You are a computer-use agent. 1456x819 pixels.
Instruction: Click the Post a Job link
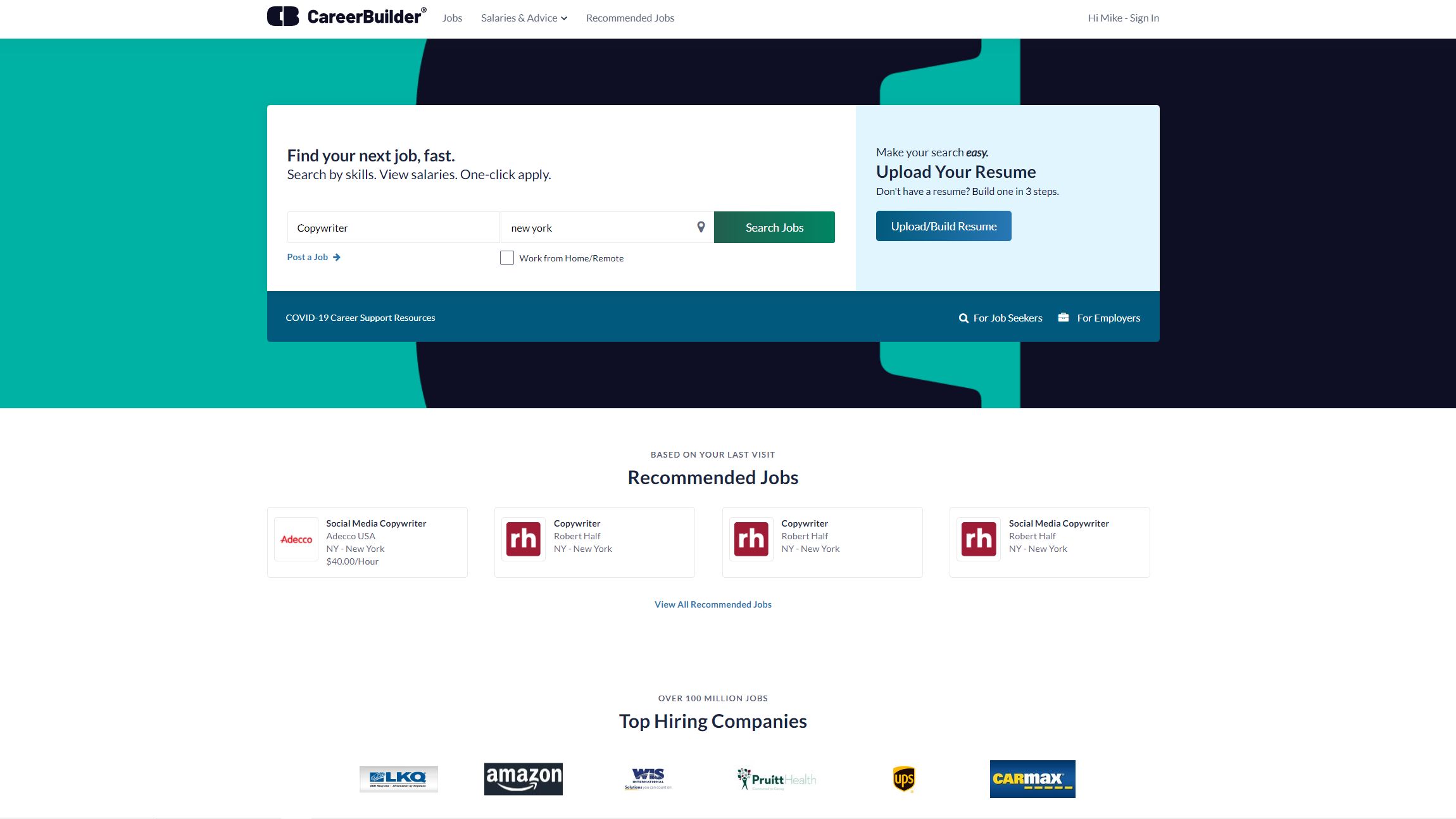coord(313,257)
